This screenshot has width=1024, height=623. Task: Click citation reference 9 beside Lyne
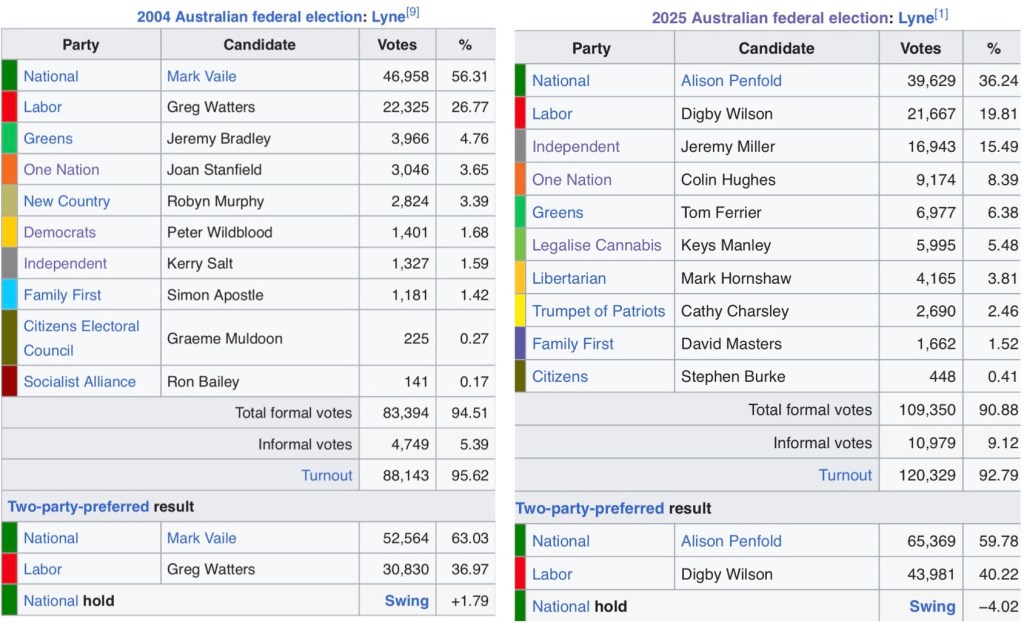coord(412,12)
